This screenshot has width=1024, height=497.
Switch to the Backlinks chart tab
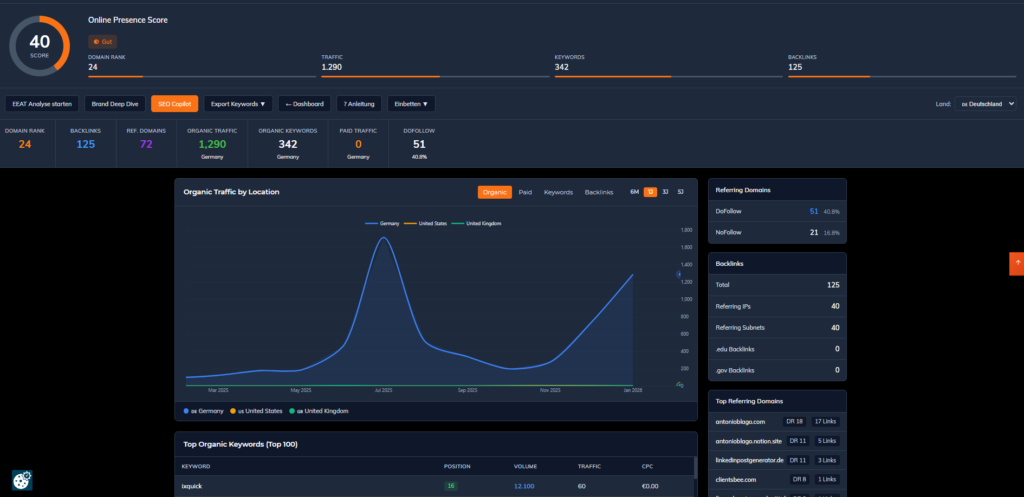598,192
